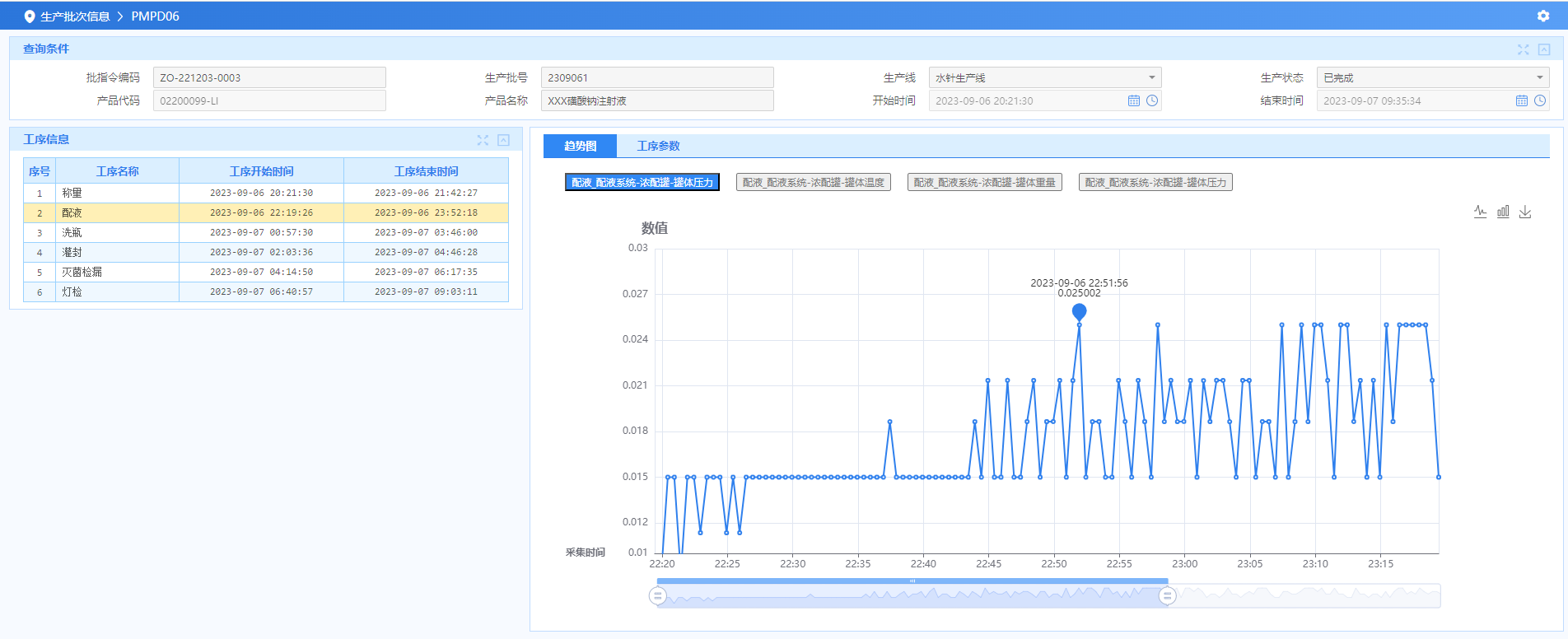The image size is (1568, 639).
Task: Click end time cell 2023-09-06 21:42:27
Action: [426, 193]
